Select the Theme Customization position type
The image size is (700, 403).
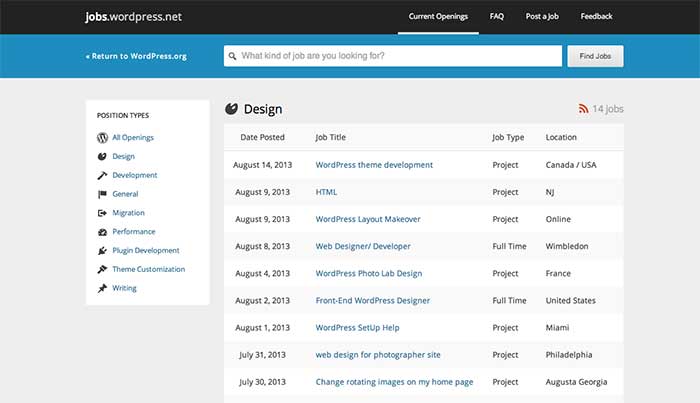(149, 269)
